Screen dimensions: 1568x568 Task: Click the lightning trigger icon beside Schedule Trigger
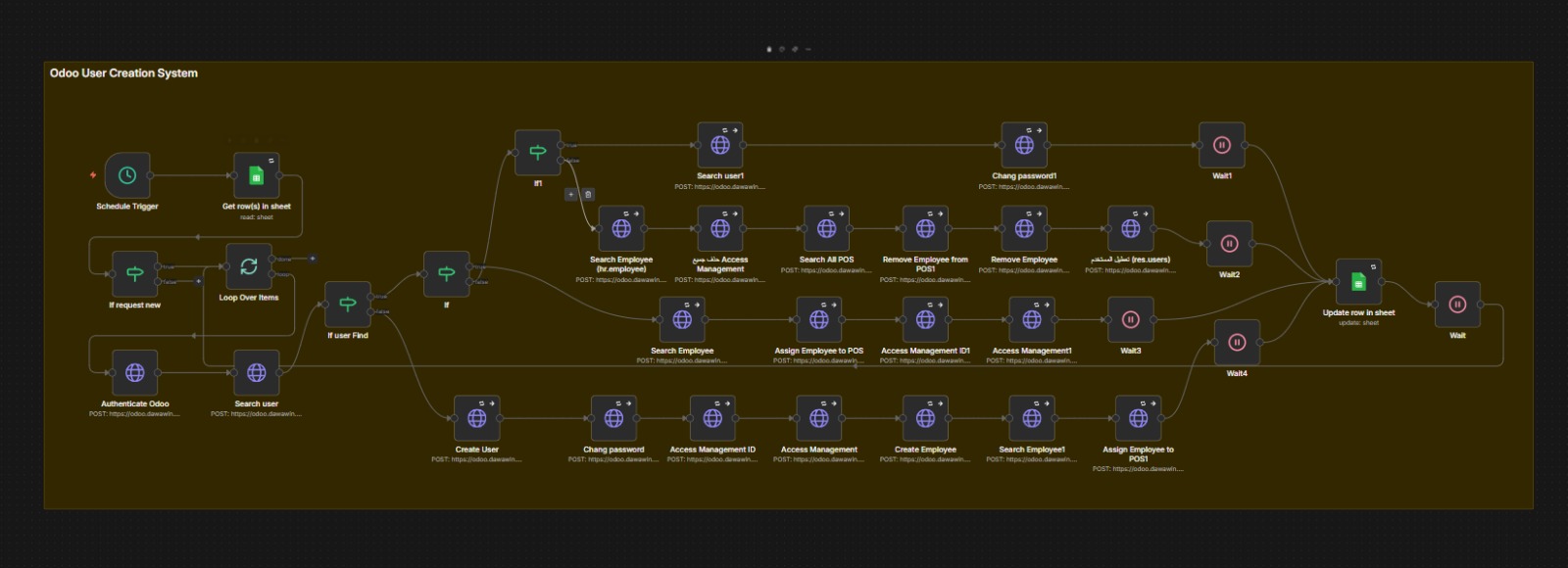93,175
